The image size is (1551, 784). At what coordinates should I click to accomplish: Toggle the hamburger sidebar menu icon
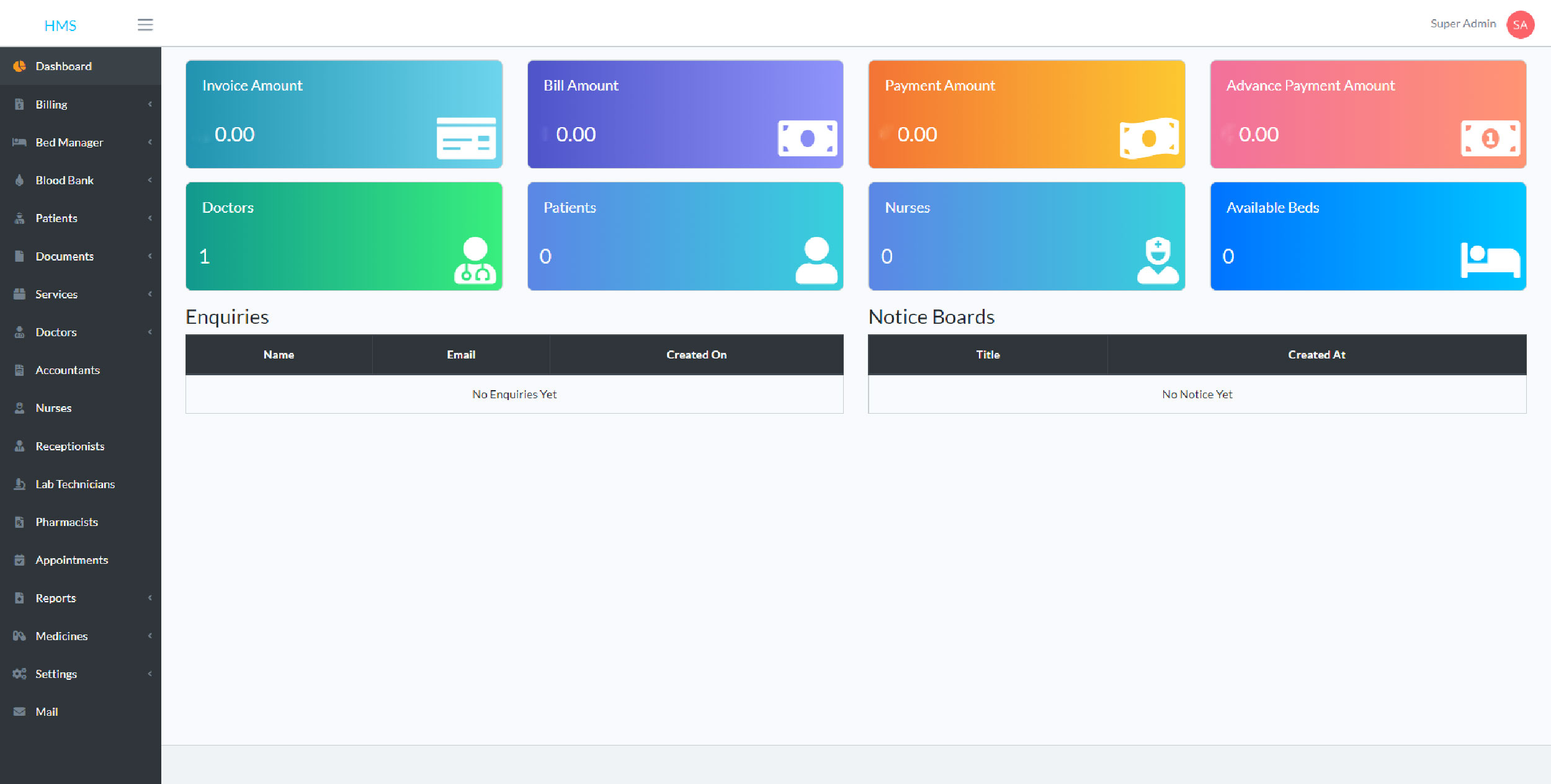click(x=145, y=25)
